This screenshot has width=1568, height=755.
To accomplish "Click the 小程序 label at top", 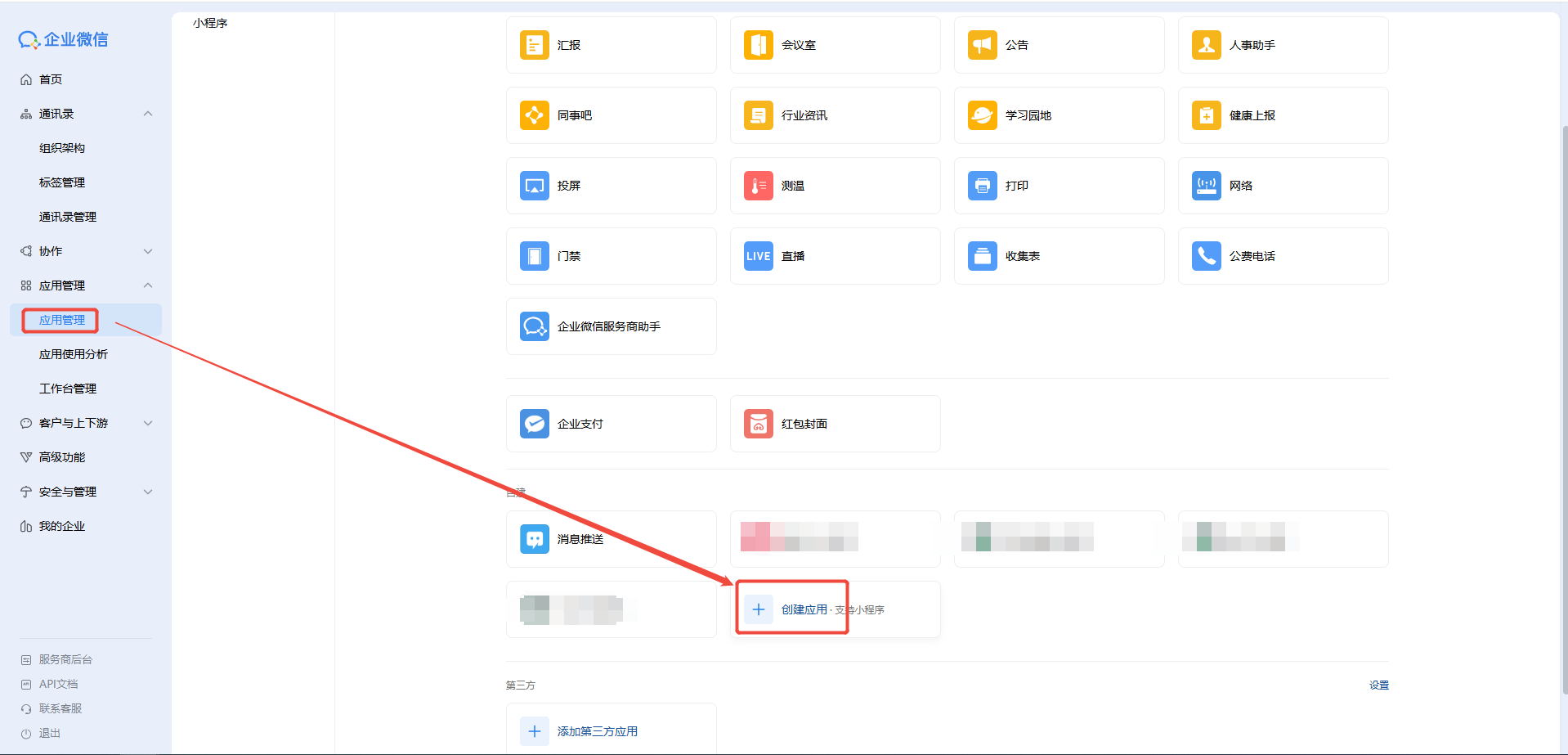I will (210, 23).
